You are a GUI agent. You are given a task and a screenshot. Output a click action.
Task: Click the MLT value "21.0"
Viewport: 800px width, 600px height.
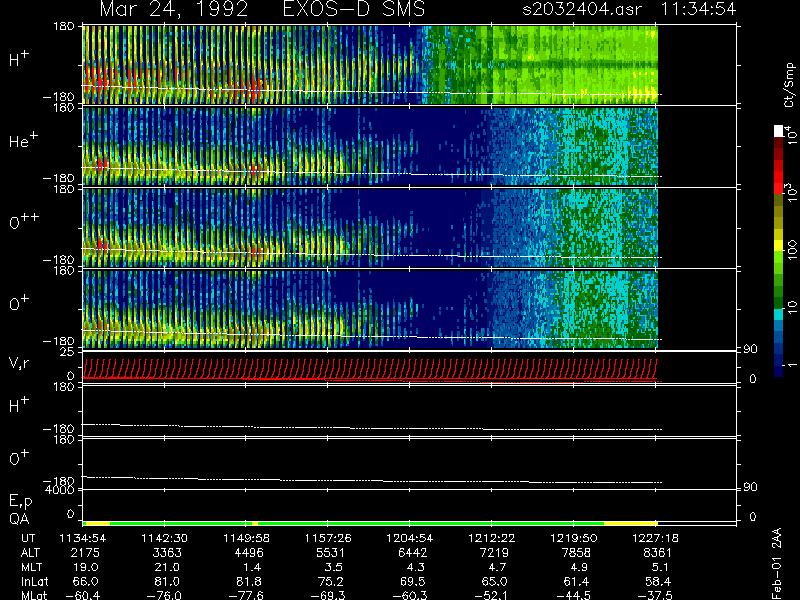(x=167, y=567)
